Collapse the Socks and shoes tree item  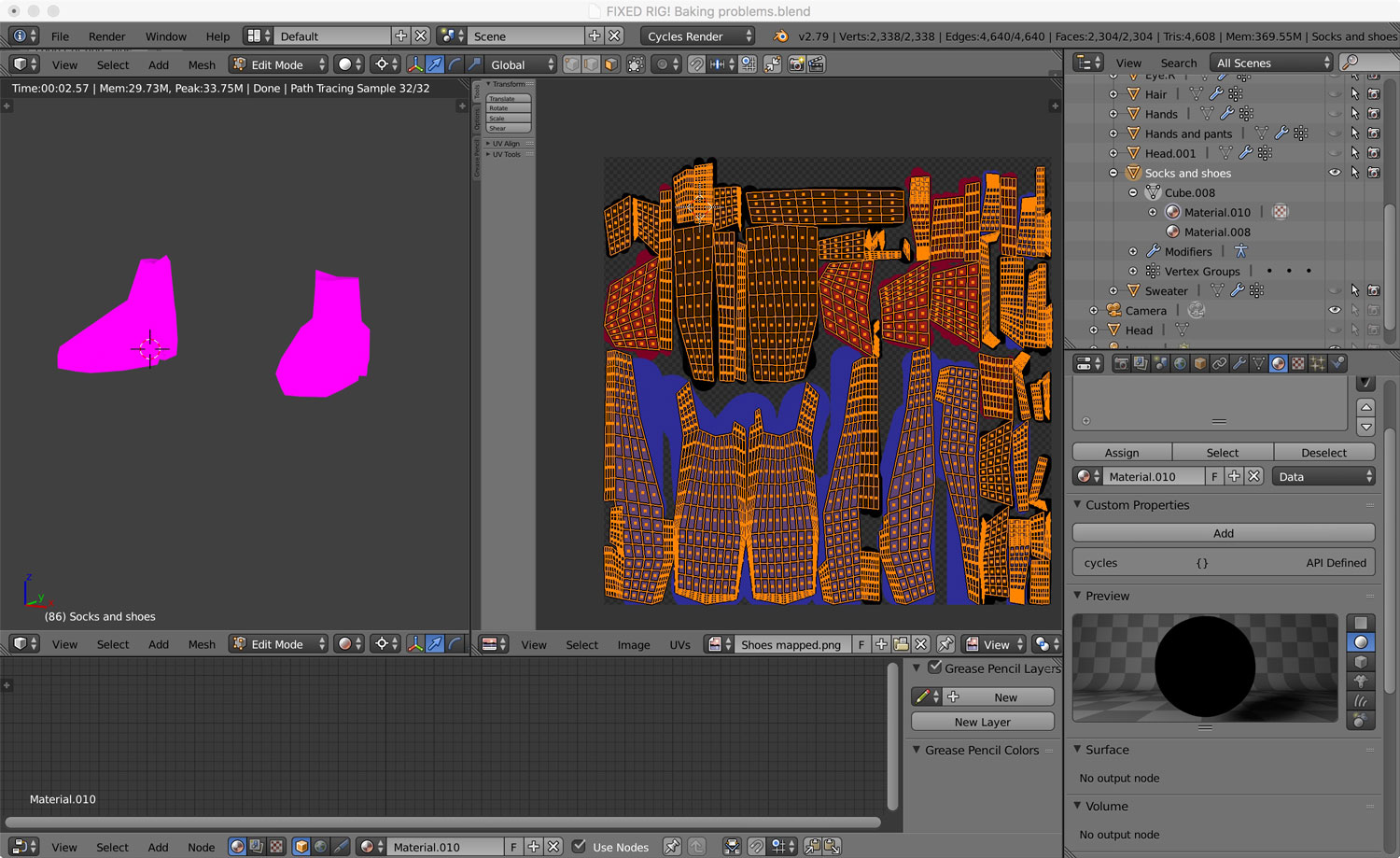point(1113,173)
